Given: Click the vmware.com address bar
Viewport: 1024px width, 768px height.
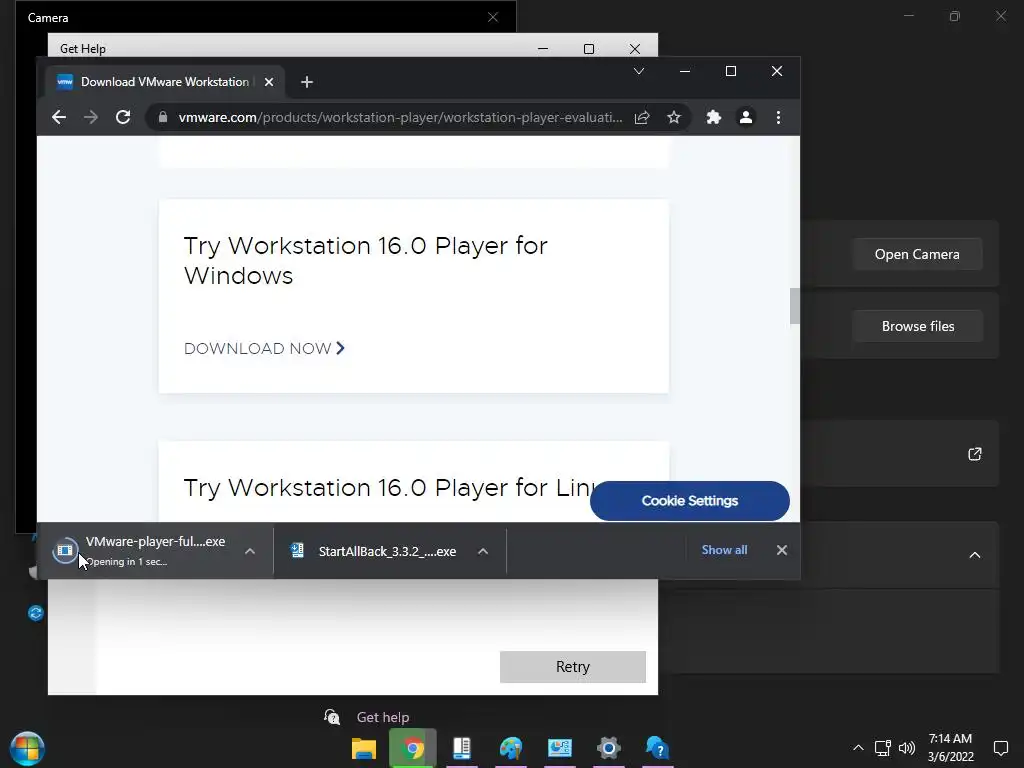Looking at the screenshot, I should [400, 118].
